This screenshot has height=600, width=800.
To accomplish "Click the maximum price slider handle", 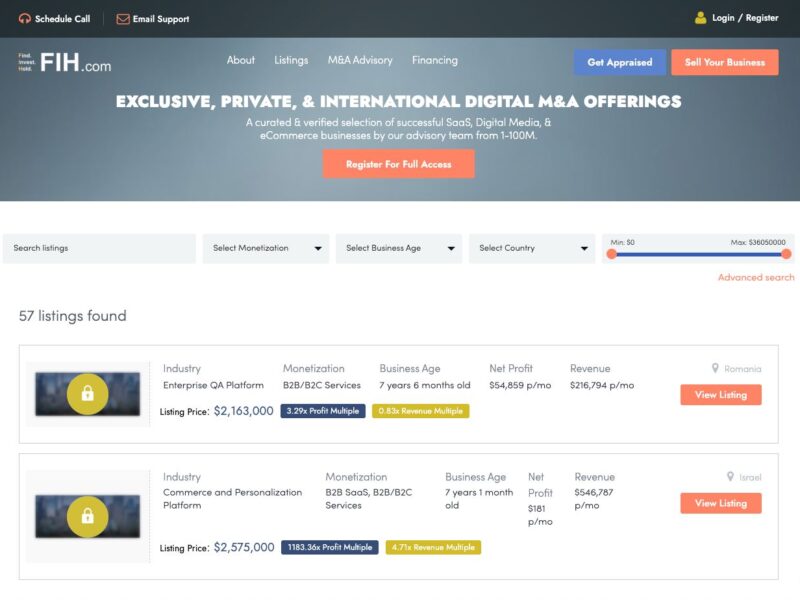I will point(786,254).
